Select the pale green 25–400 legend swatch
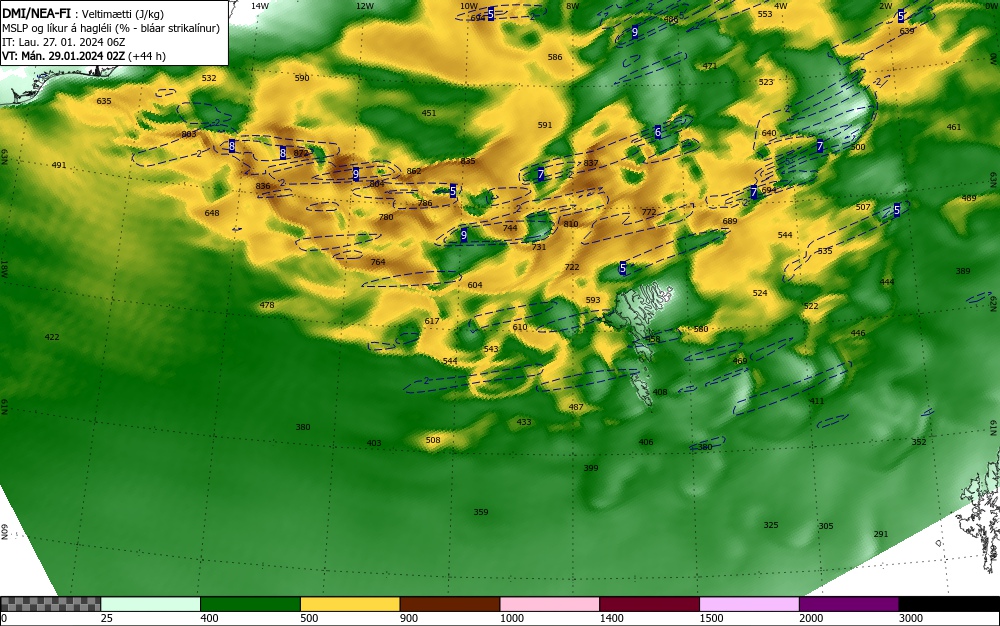 (151, 604)
